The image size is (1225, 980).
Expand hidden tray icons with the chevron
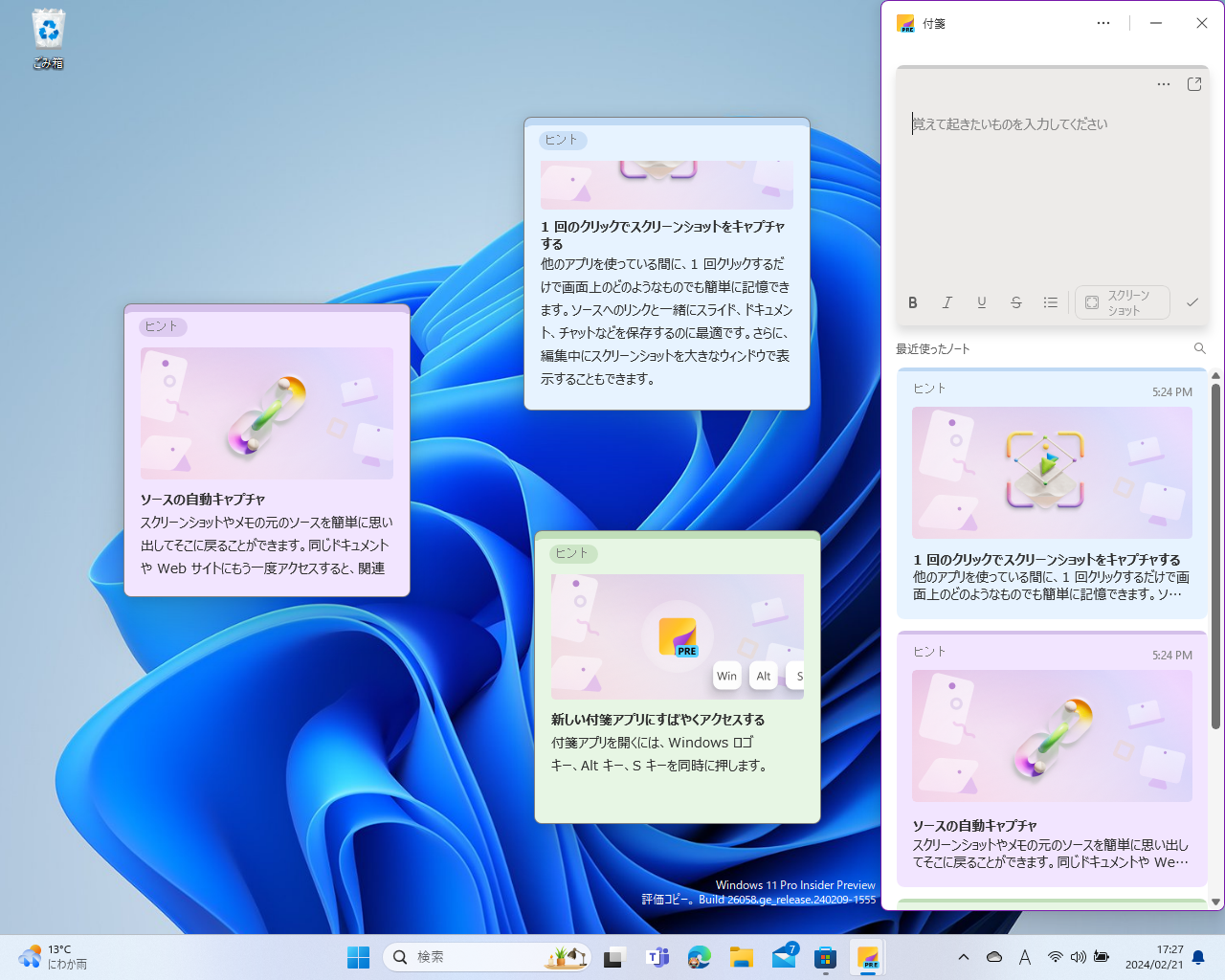pos(964,956)
